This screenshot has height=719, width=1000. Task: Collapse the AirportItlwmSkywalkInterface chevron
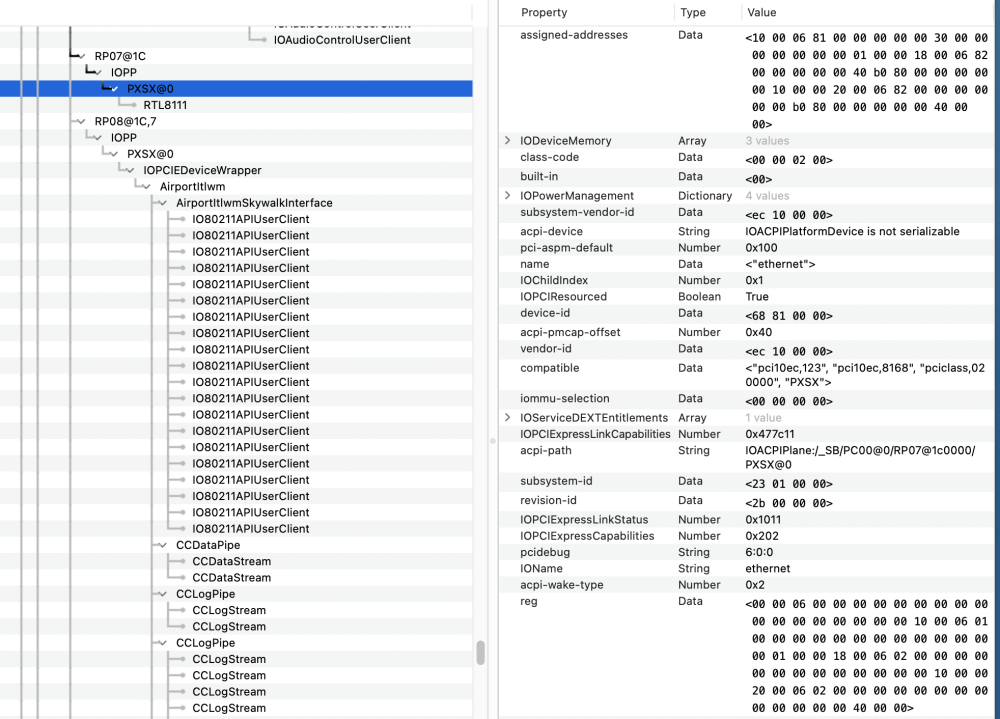163,203
